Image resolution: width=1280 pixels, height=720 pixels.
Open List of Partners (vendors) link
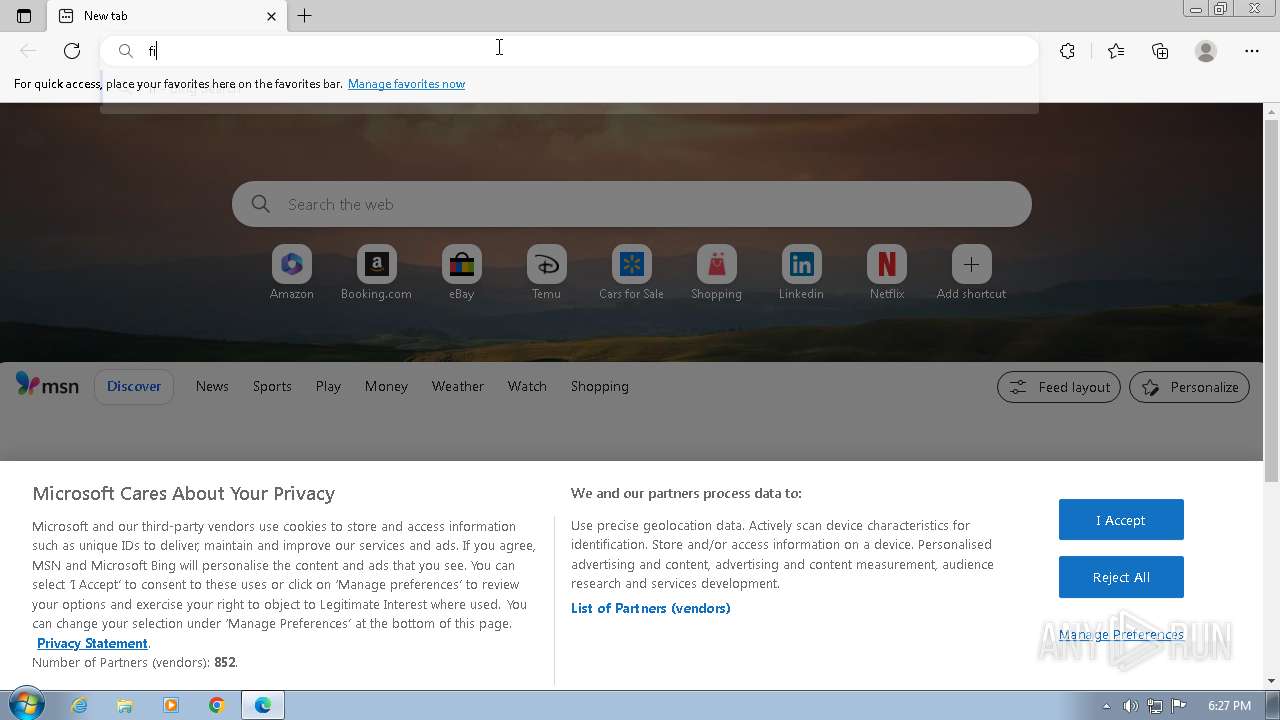(650, 608)
